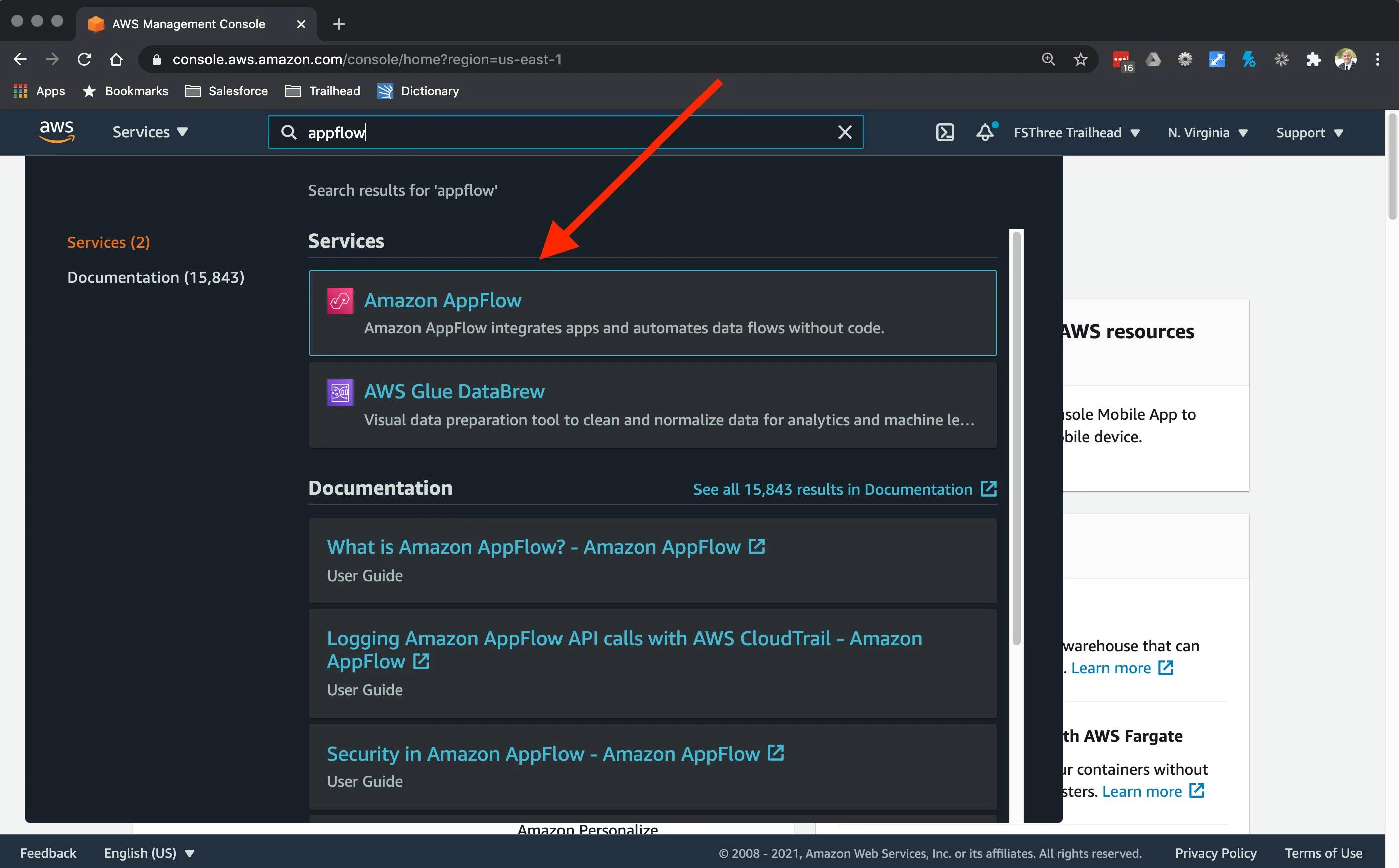Toggle the Services filter in left panel
The height and width of the screenshot is (868, 1399).
pos(108,241)
